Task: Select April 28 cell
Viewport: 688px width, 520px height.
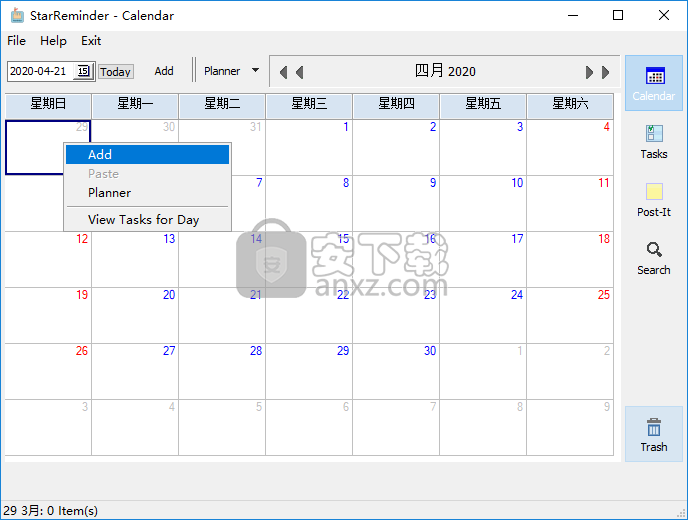Action: click(x=222, y=372)
